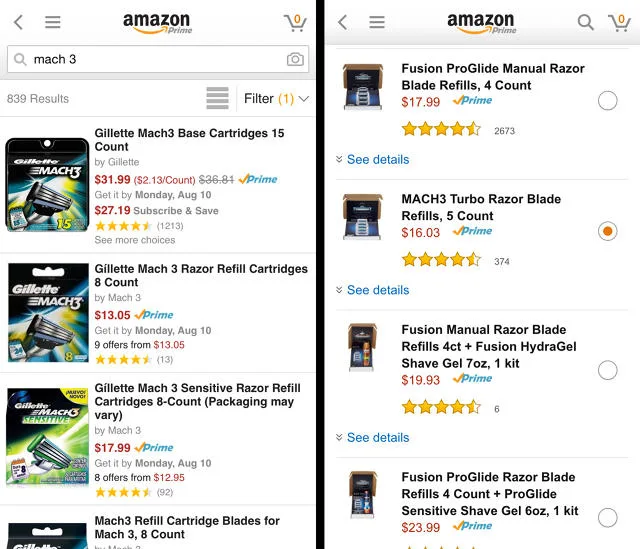This screenshot has height=549, width=640.
Task: Open hamburger menu on left screen
Action: coord(53,22)
